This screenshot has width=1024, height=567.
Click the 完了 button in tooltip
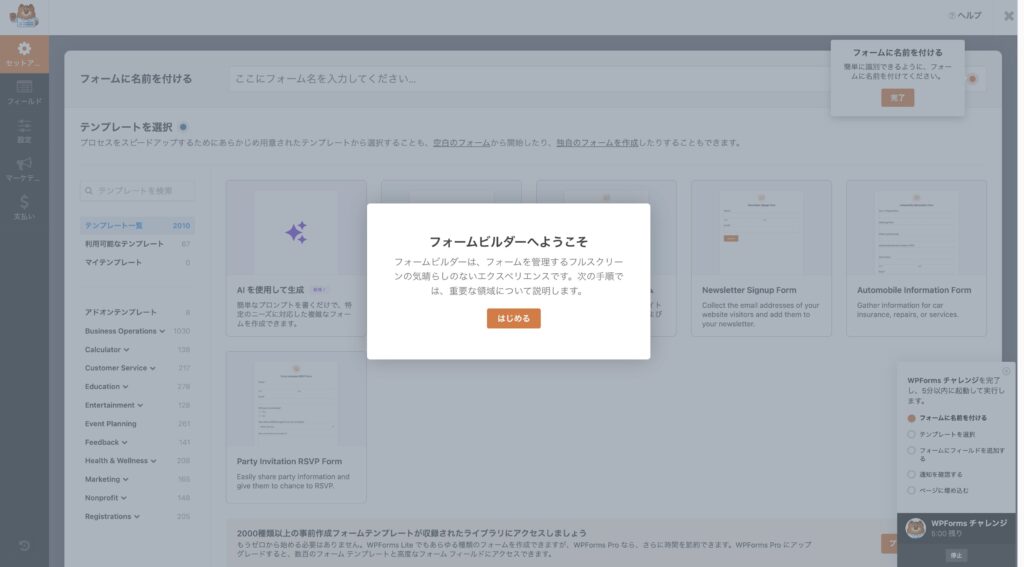click(x=897, y=98)
